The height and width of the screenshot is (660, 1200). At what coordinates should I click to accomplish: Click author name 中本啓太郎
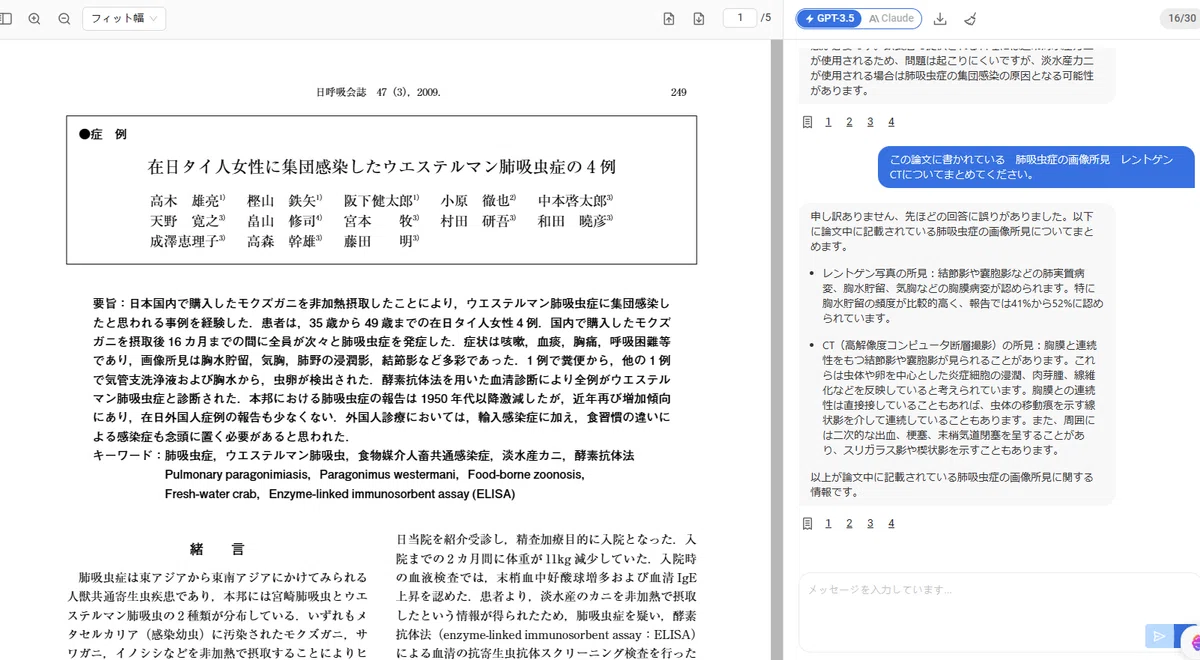(x=575, y=200)
